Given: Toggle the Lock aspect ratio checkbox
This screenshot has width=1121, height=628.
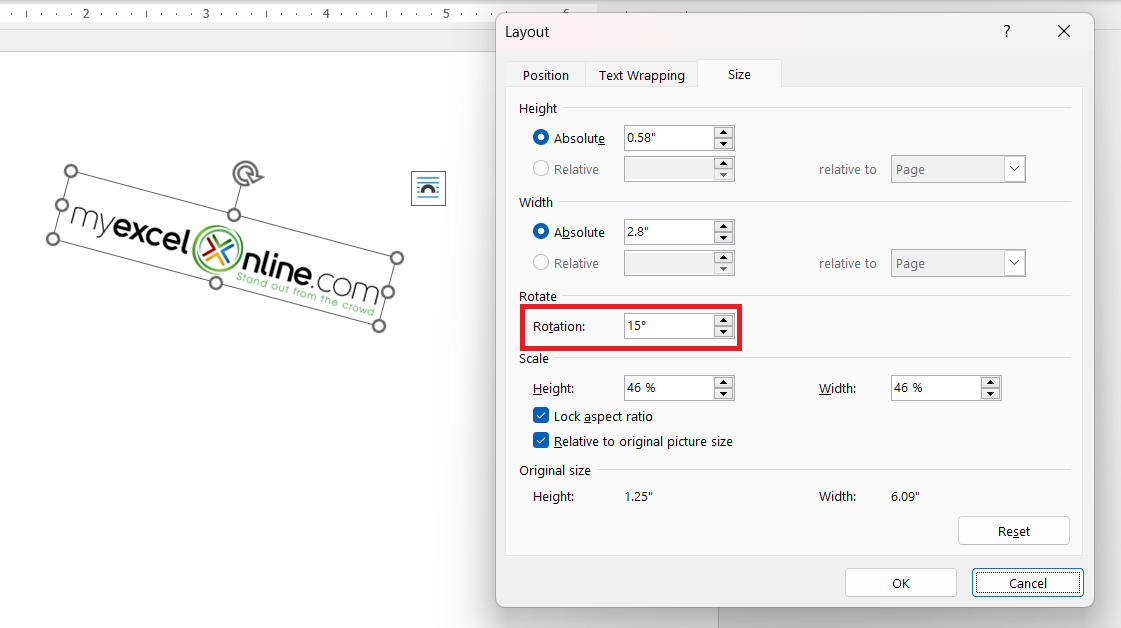Looking at the screenshot, I should [541, 416].
